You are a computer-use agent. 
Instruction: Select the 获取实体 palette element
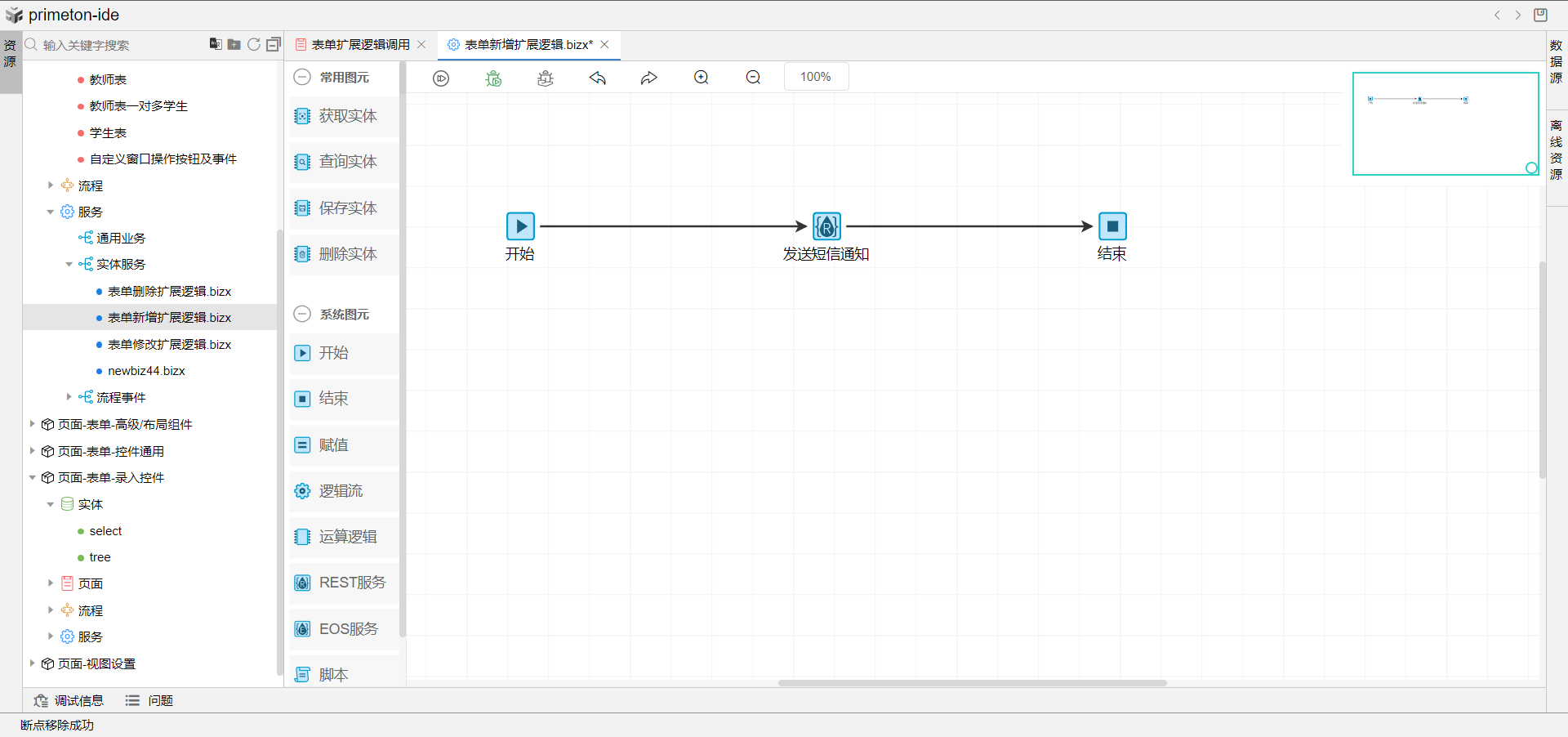click(x=343, y=116)
